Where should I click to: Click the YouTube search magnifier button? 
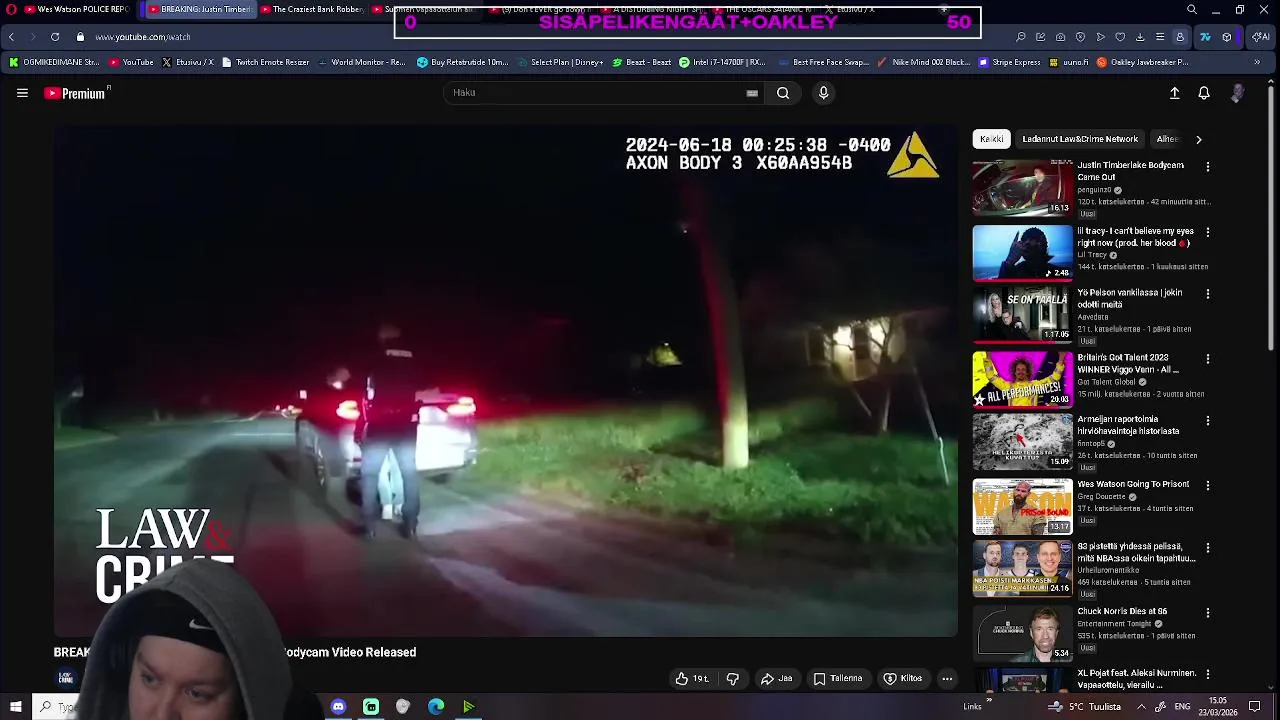point(783,93)
